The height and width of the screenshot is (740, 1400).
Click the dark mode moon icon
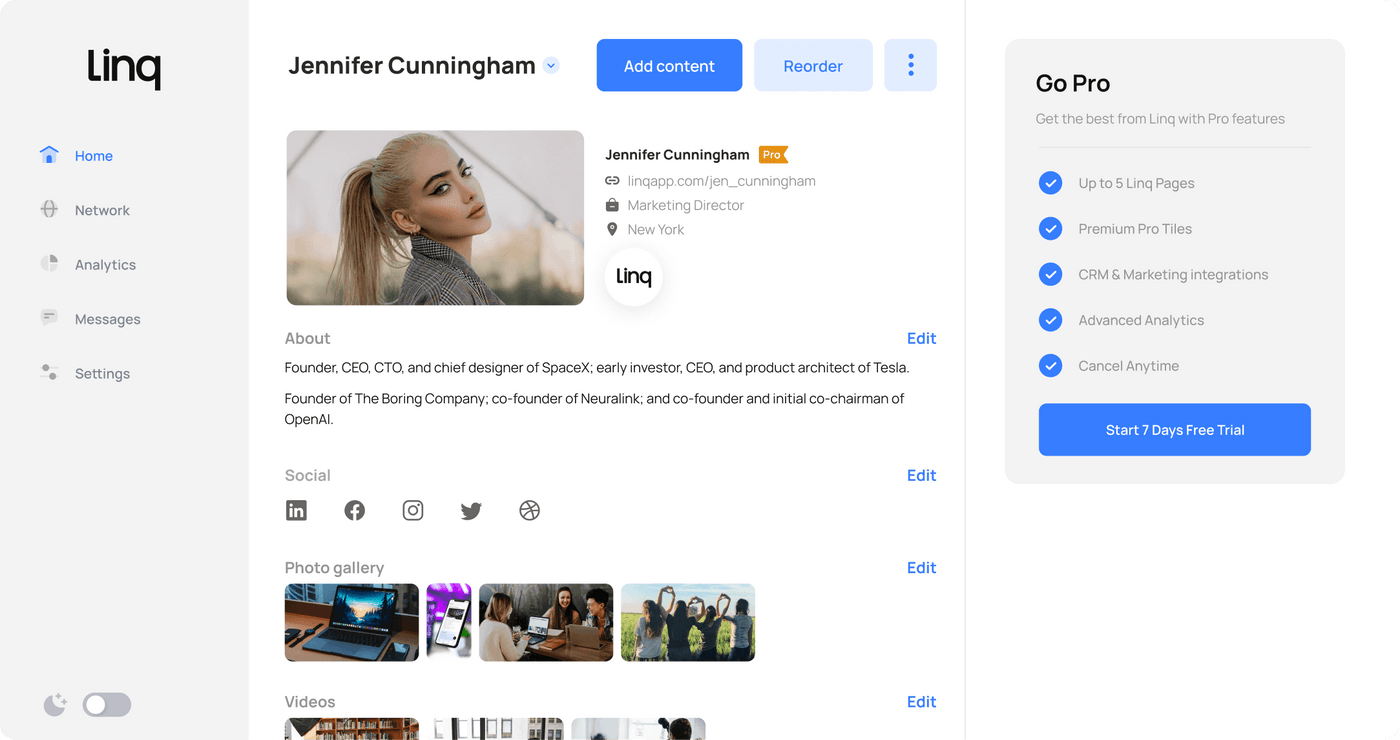(55, 705)
